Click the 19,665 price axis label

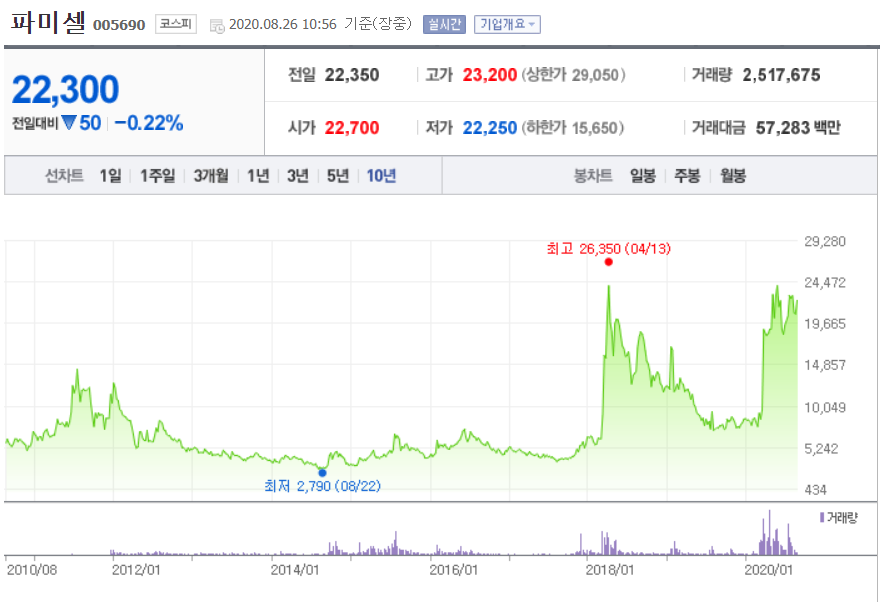(x=824, y=324)
